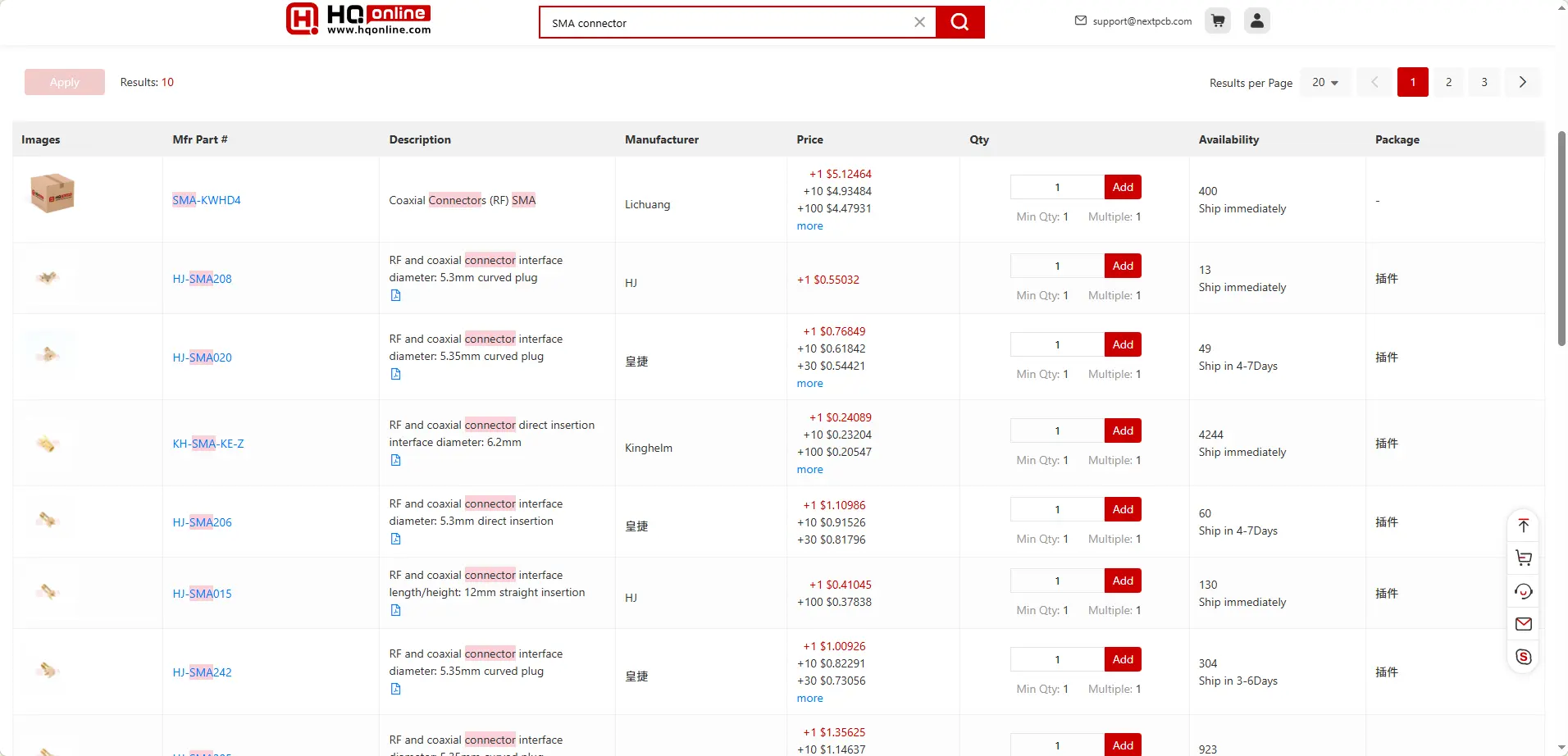Add SMA-KWHD4 to the cart
Screen dimensions: 1568x756
point(1122,186)
